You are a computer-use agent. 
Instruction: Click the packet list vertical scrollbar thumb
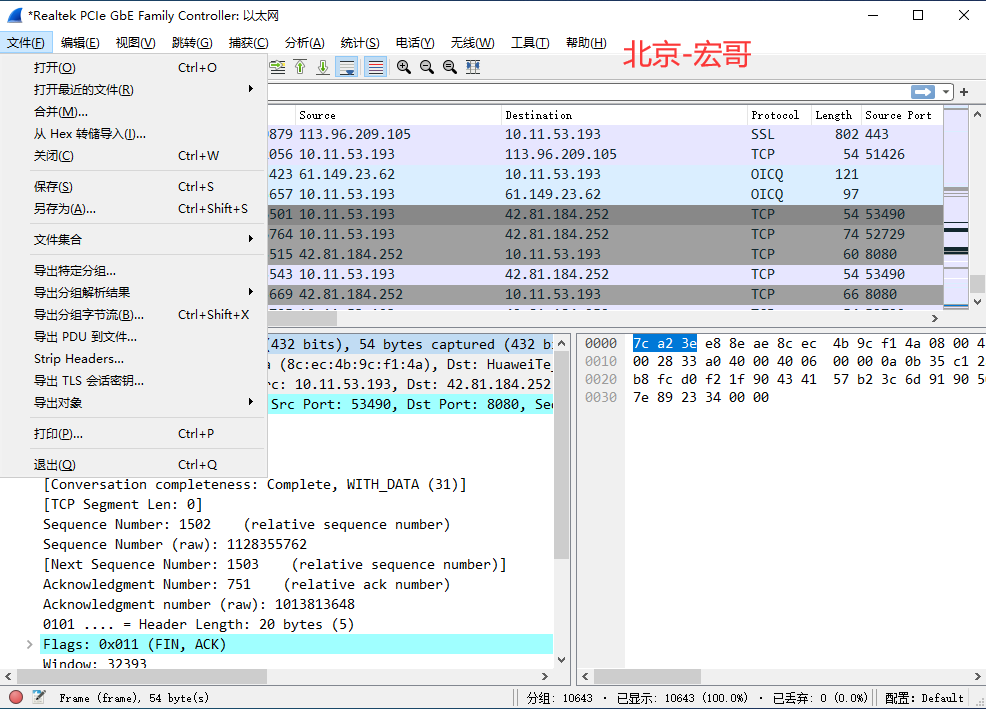pyautogui.click(x=977, y=284)
